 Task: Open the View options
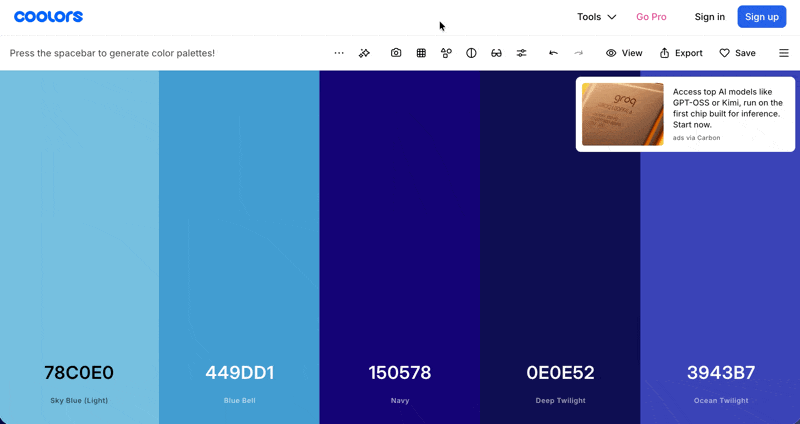[x=624, y=53]
